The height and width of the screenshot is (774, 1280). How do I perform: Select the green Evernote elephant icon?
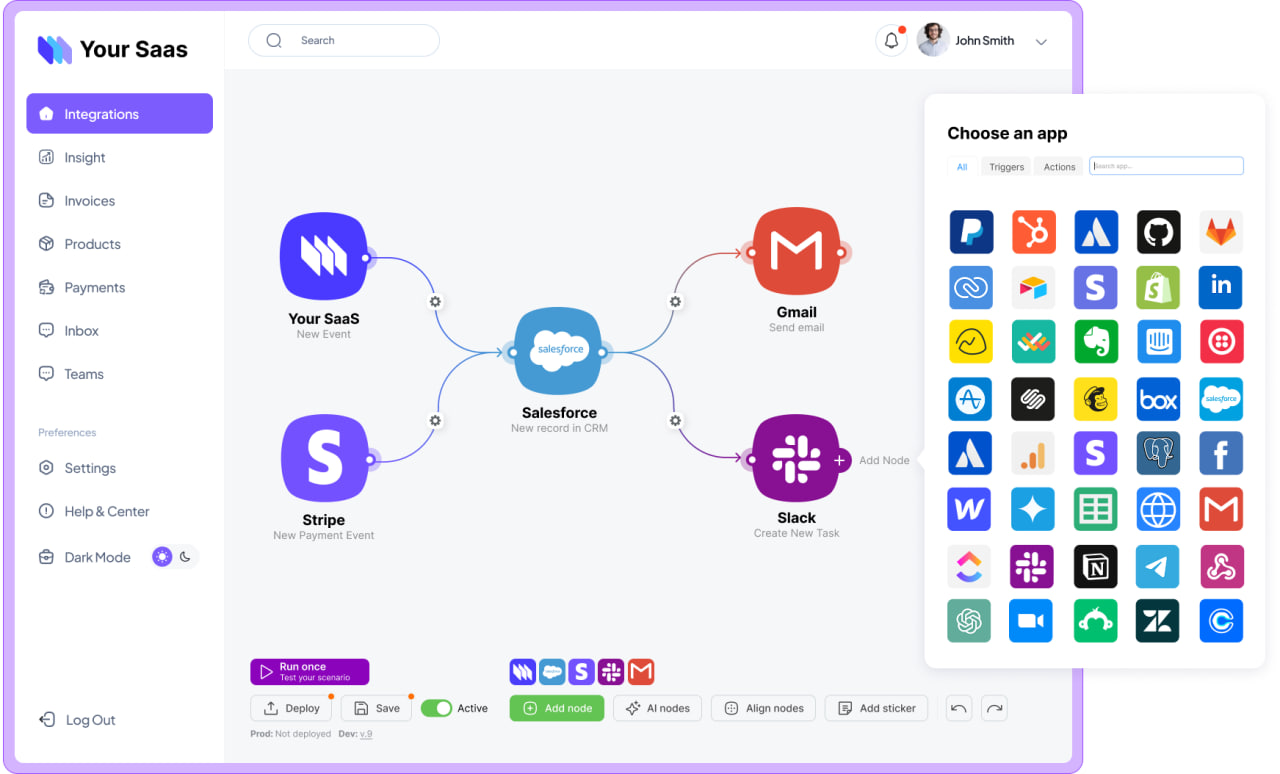[1096, 342]
